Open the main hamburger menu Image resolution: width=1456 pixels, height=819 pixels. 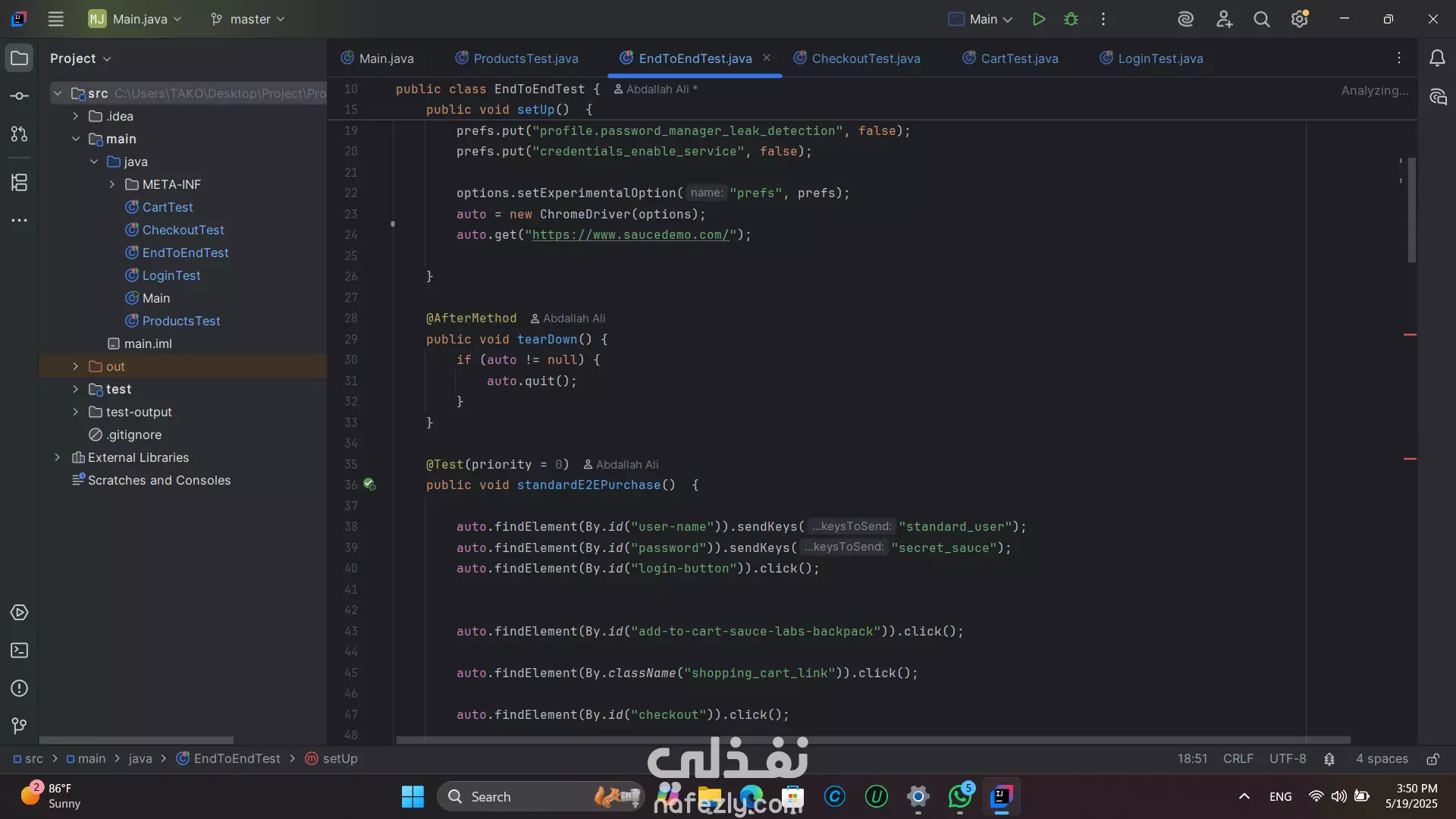(x=55, y=19)
